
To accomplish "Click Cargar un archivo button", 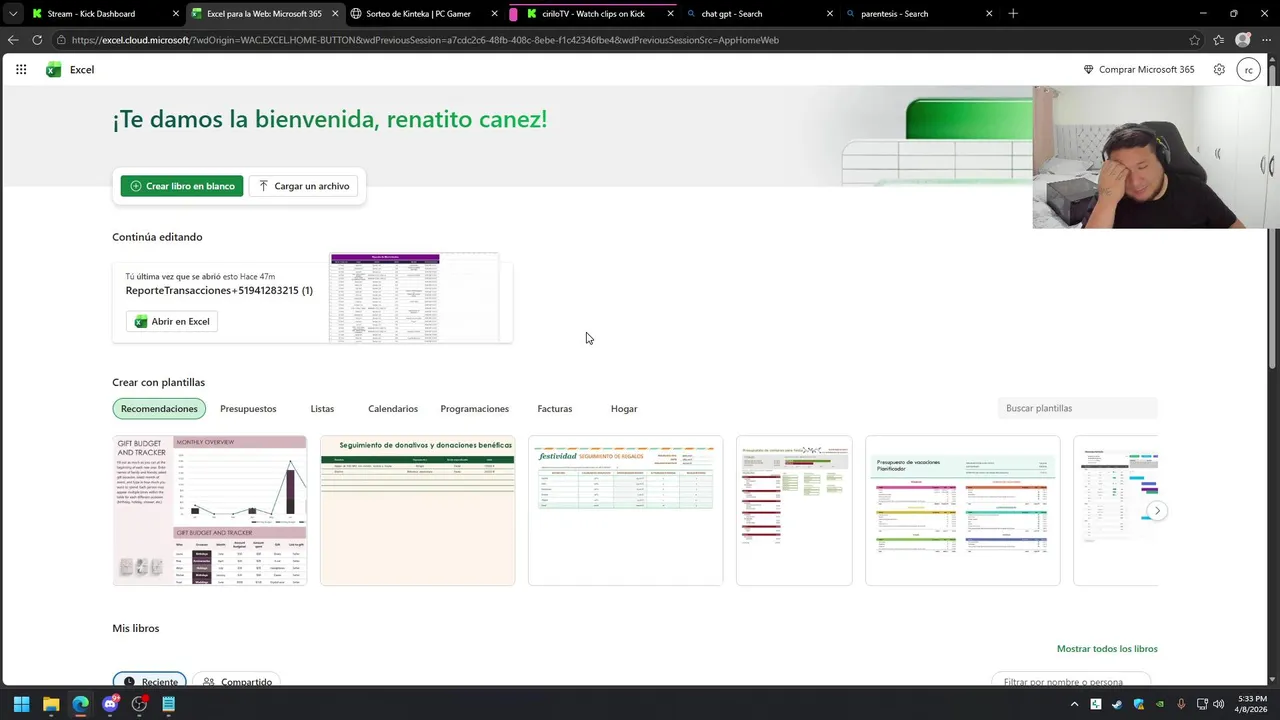I will pyautogui.click(x=304, y=186).
